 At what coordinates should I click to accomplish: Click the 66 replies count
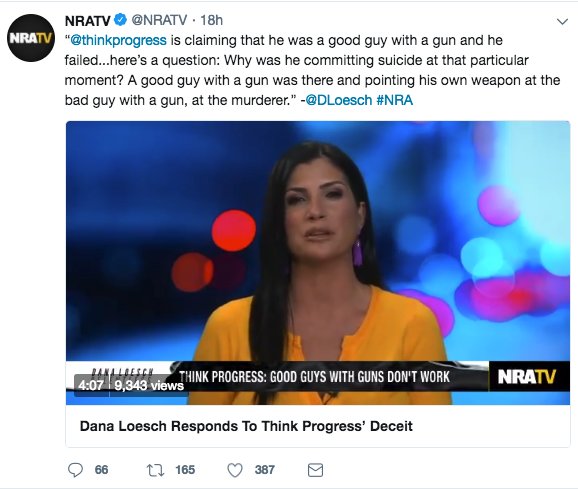click(101, 470)
